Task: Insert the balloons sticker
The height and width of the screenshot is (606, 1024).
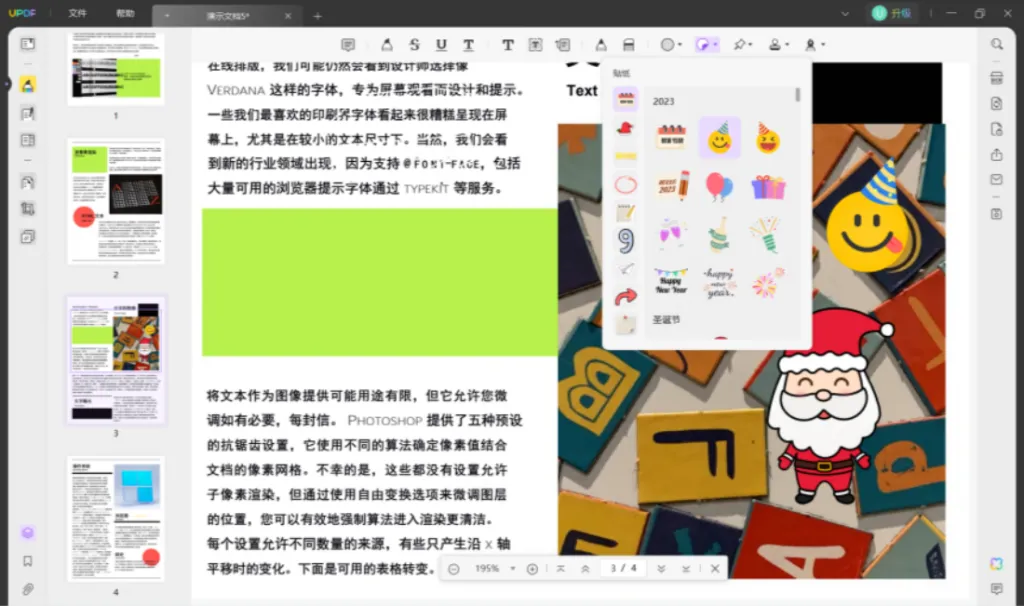Action: click(719, 186)
